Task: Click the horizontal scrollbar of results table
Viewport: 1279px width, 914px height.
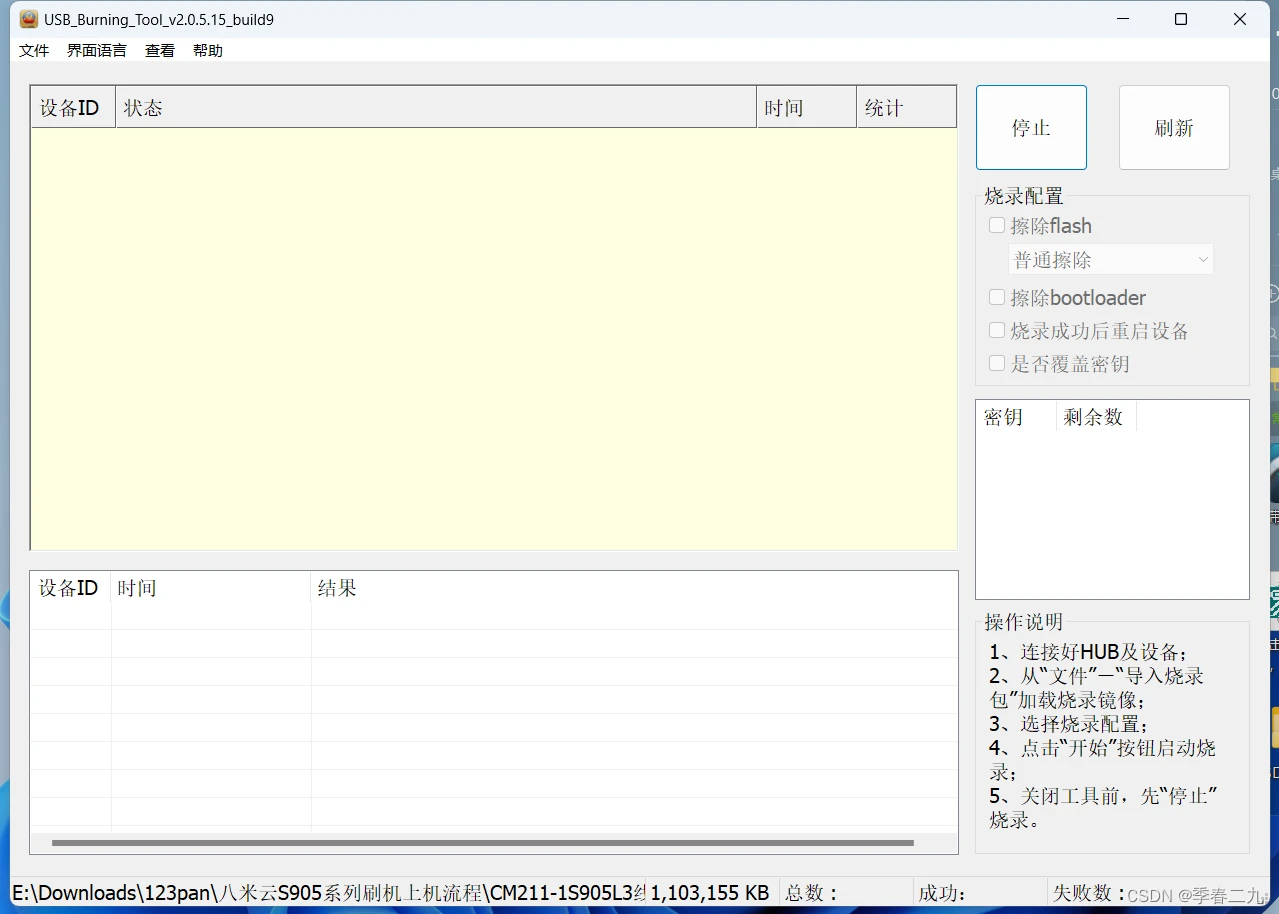Action: click(483, 843)
